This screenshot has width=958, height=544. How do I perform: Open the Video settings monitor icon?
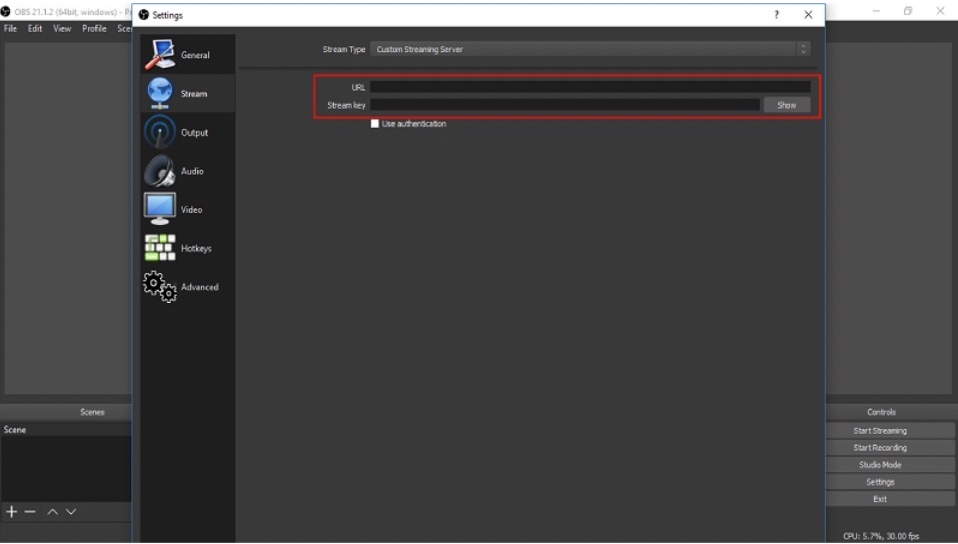pyautogui.click(x=160, y=209)
